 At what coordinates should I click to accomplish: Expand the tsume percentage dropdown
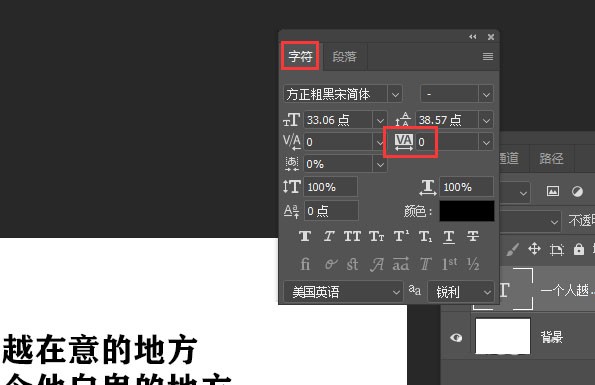tap(380, 165)
